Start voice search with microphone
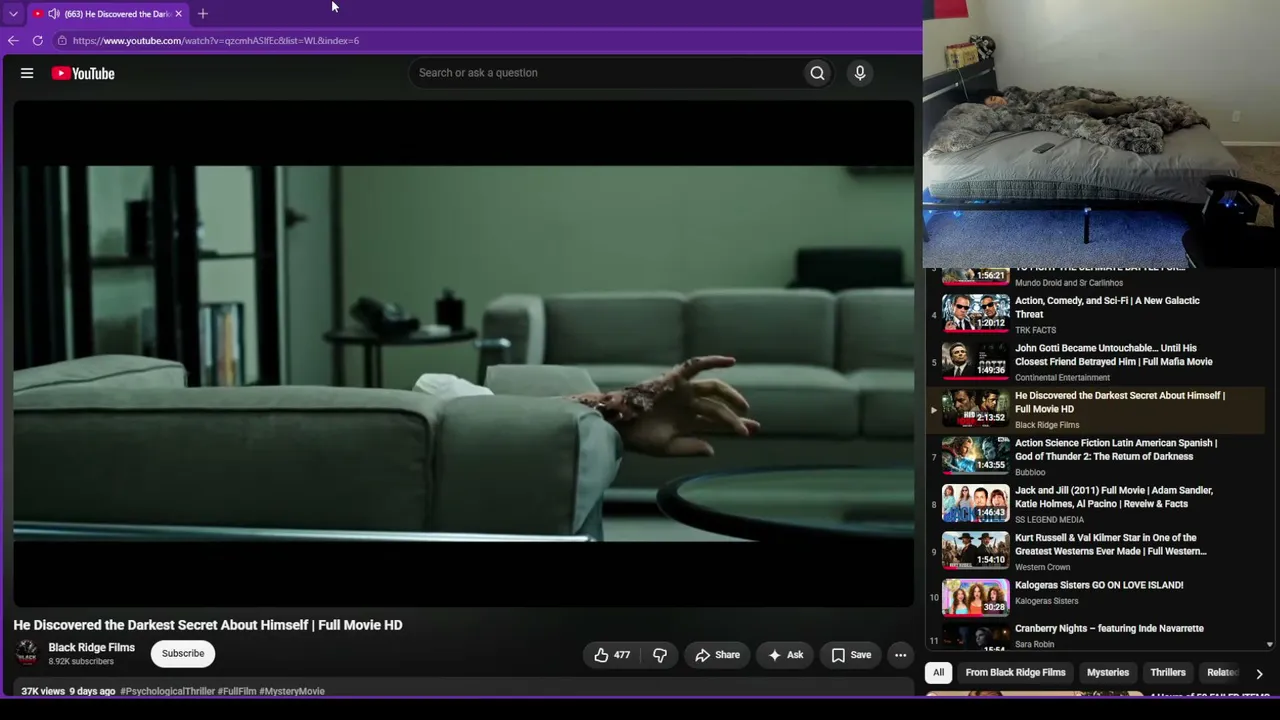Viewport: 1280px width, 720px height. [859, 73]
